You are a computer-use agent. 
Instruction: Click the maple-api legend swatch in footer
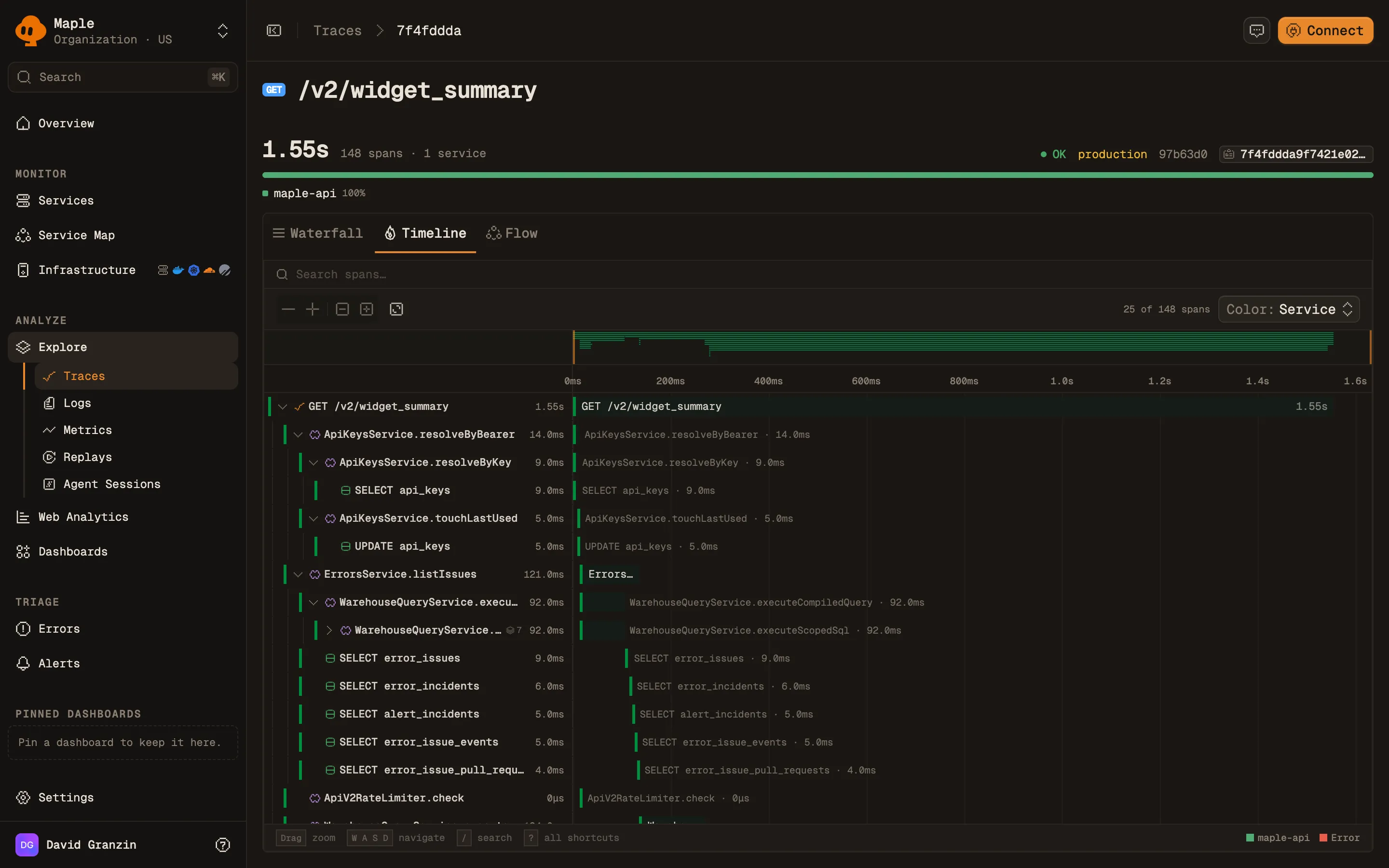coord(1250,838)
